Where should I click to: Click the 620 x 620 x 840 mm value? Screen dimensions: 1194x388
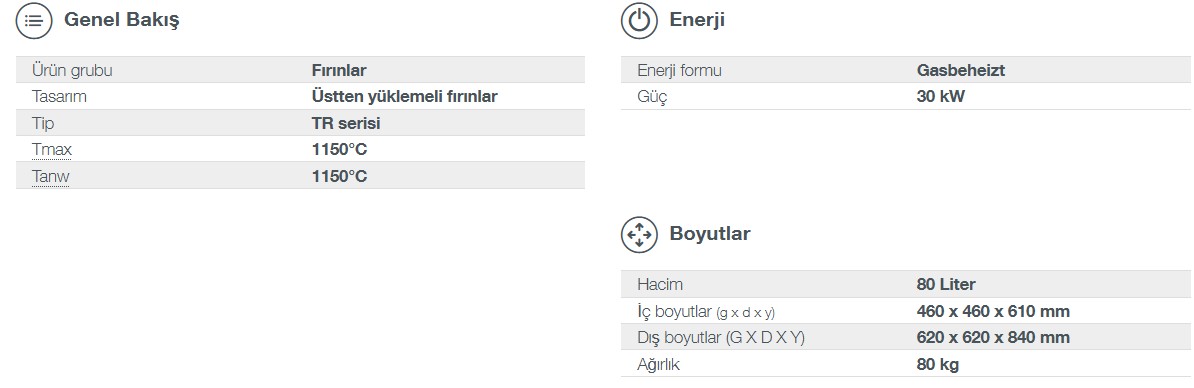pyautogui.click(x=993, y=337)
